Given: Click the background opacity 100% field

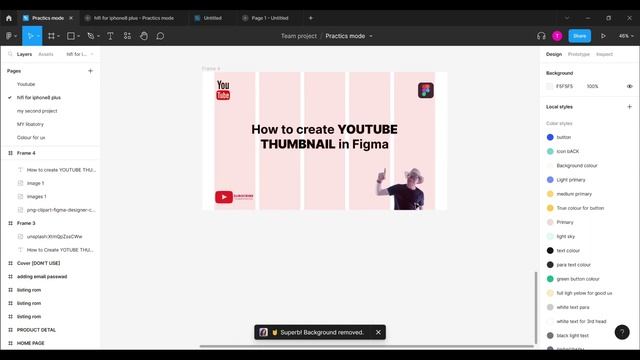Looking at the screenshot, I should point(593,86).
